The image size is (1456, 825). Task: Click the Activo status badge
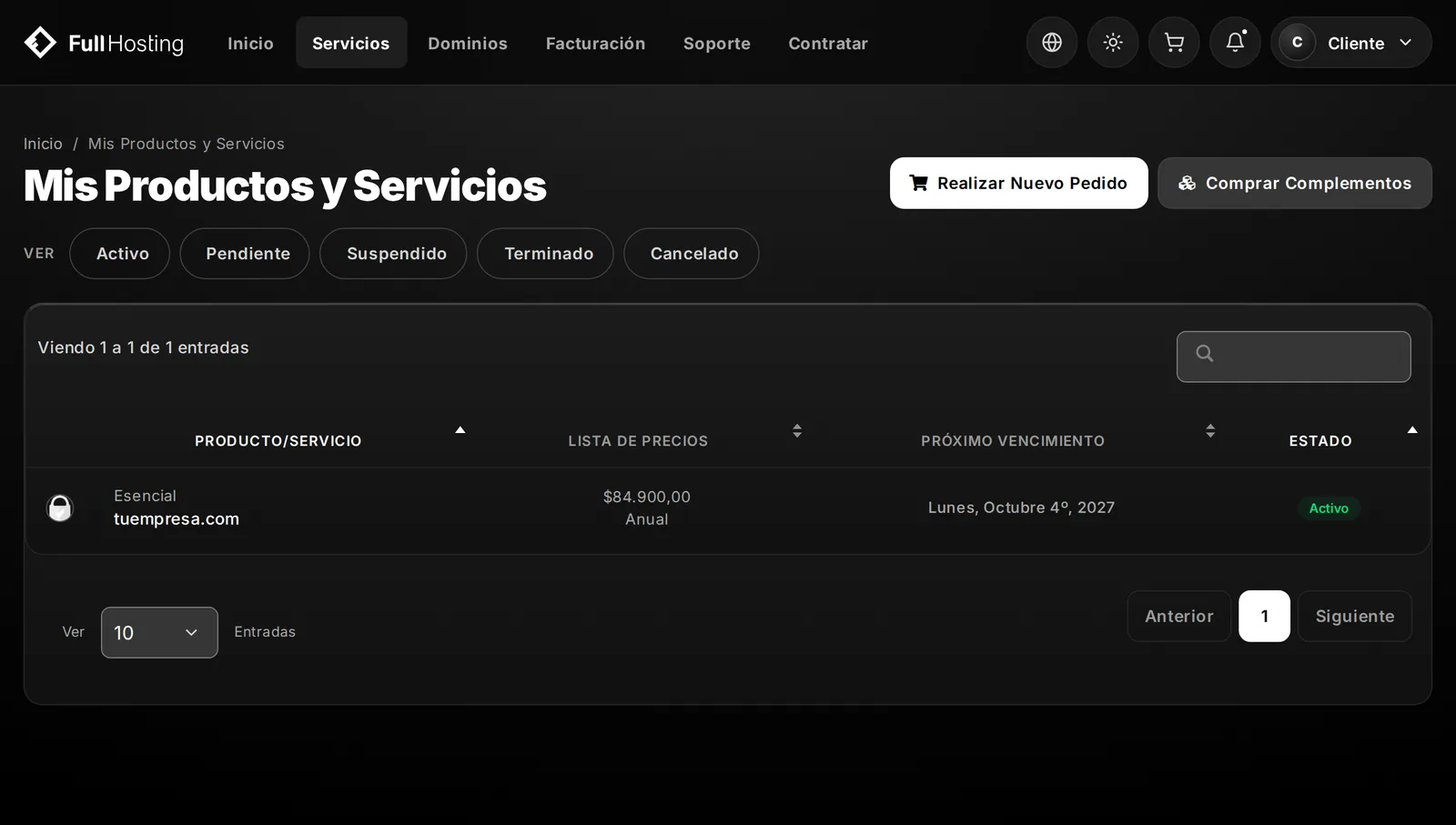click(x=1329, y=508)
